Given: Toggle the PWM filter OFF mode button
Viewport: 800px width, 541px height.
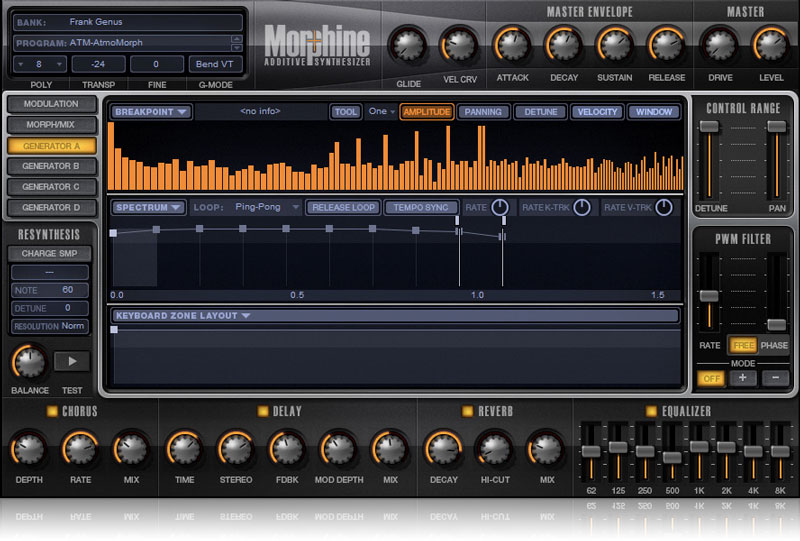Looking at the screenshot, I should [x=710, y=378].
